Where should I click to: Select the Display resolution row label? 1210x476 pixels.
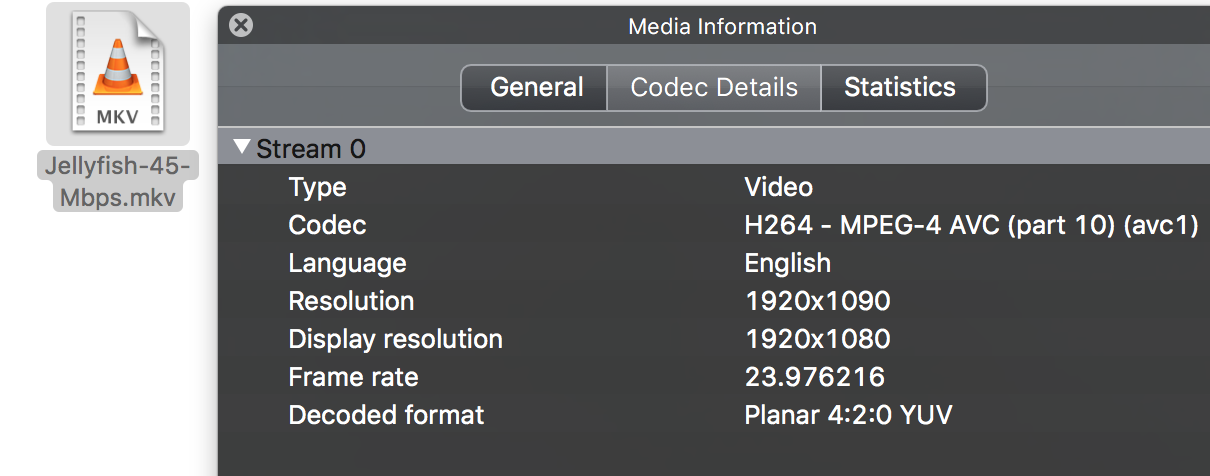[x=395, y=339]
